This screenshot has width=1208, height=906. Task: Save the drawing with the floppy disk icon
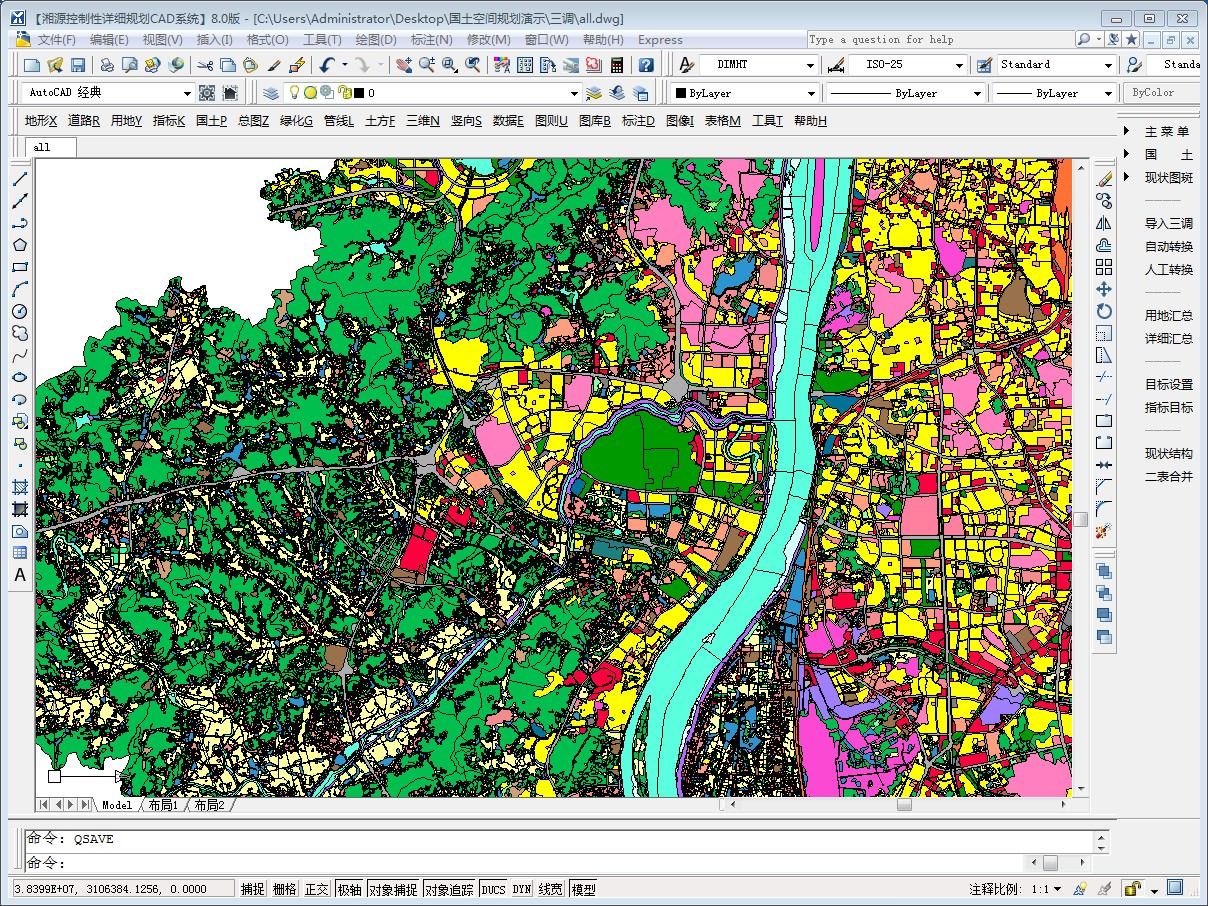pyautogui.click(x=77, y=65)
